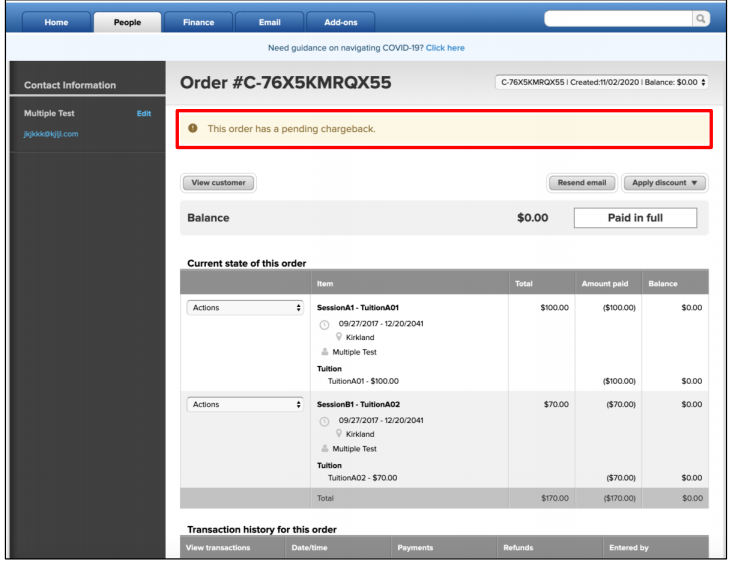Screen dimensions: 730x561
Task: Open Actions dropdown for SessionA1 - TuitionA01
Action: coord(245,308)
